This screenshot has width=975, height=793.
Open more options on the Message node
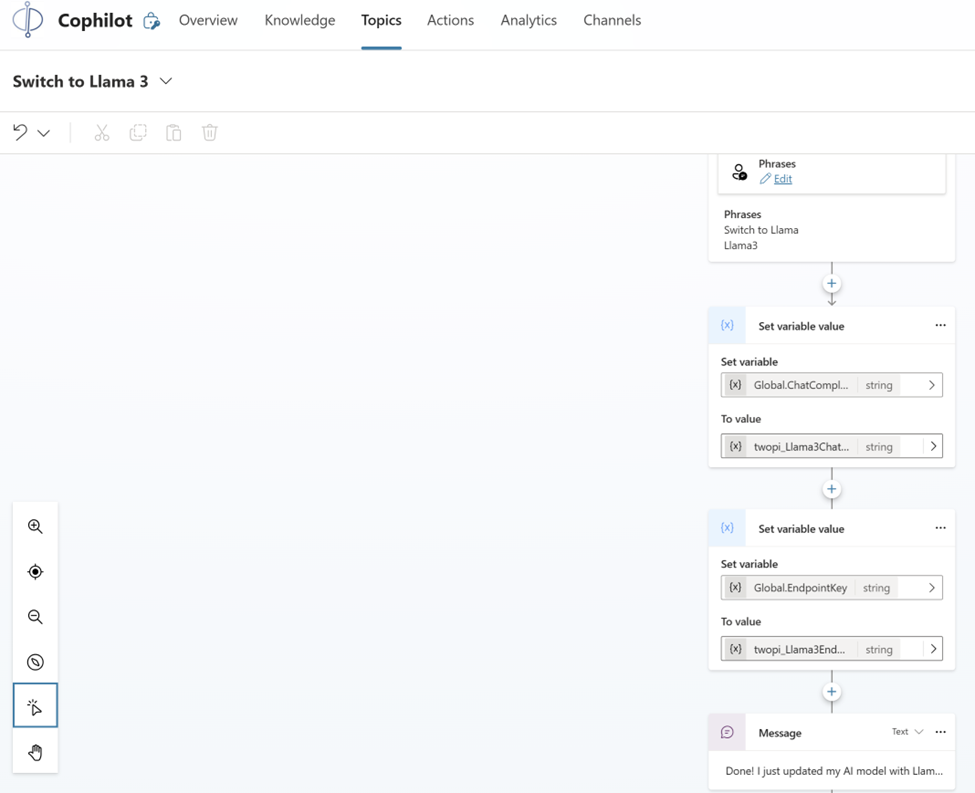[x=940, y=732]
